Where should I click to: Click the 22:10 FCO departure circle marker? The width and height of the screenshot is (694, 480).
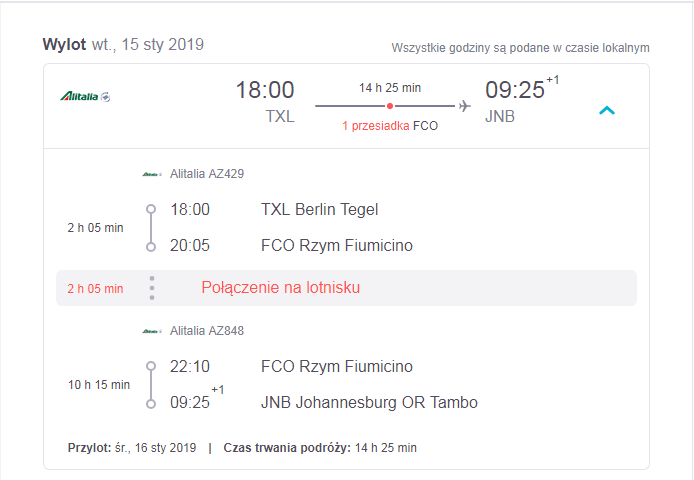coord(151,366)
